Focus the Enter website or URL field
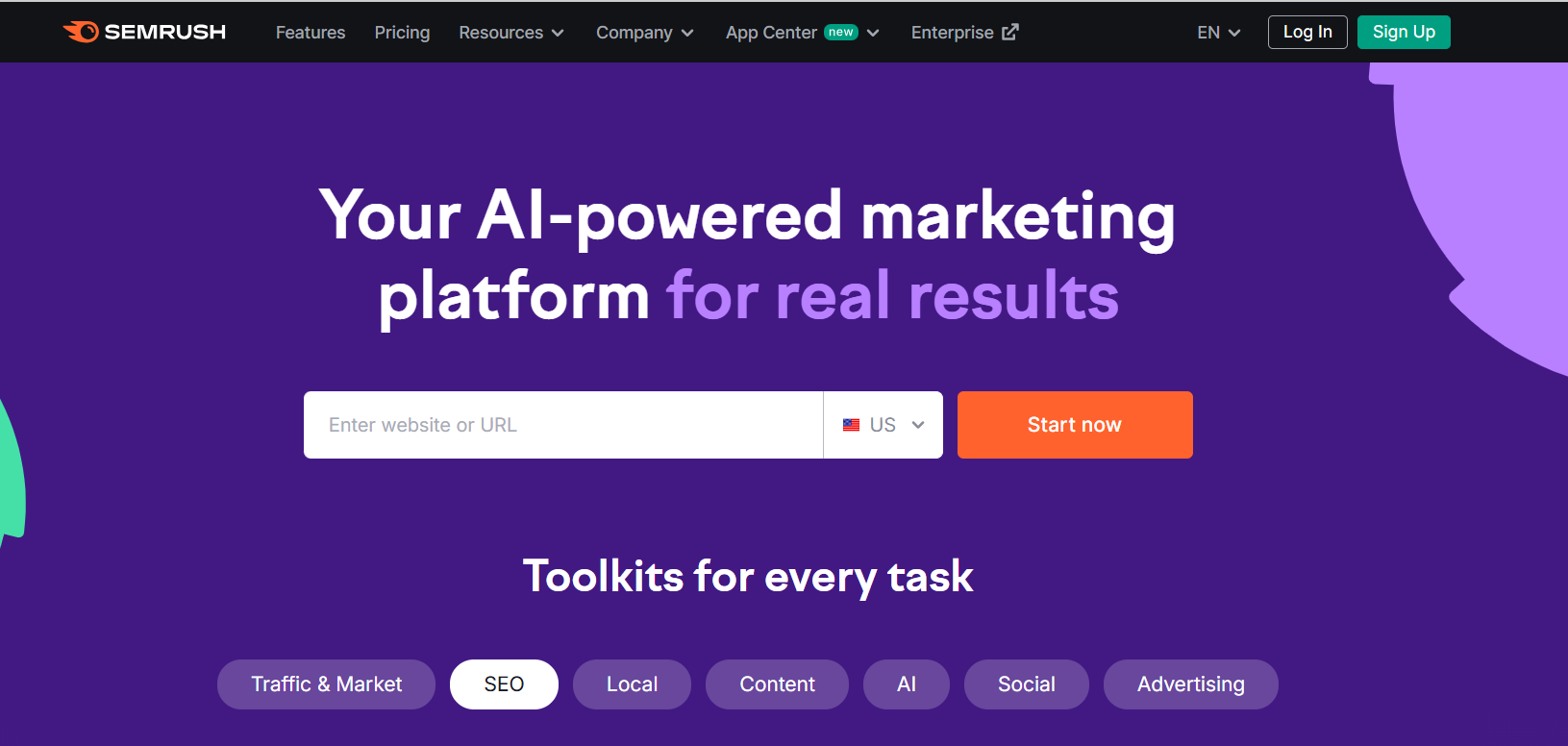Screen dimensions: 1568x746 [x=563, y=425]
